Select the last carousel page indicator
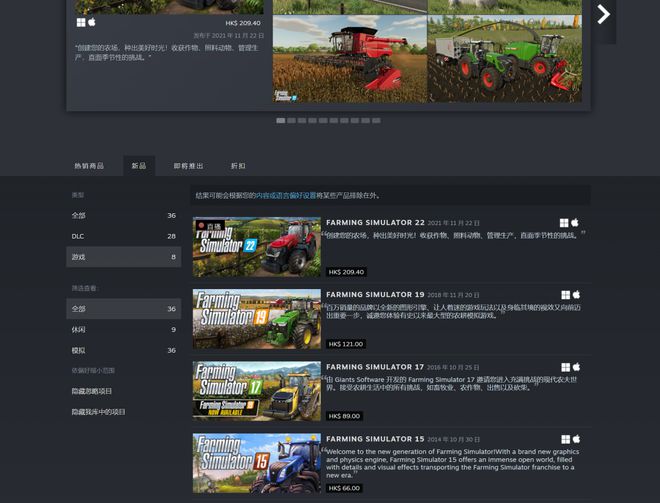 coord(376,120)
